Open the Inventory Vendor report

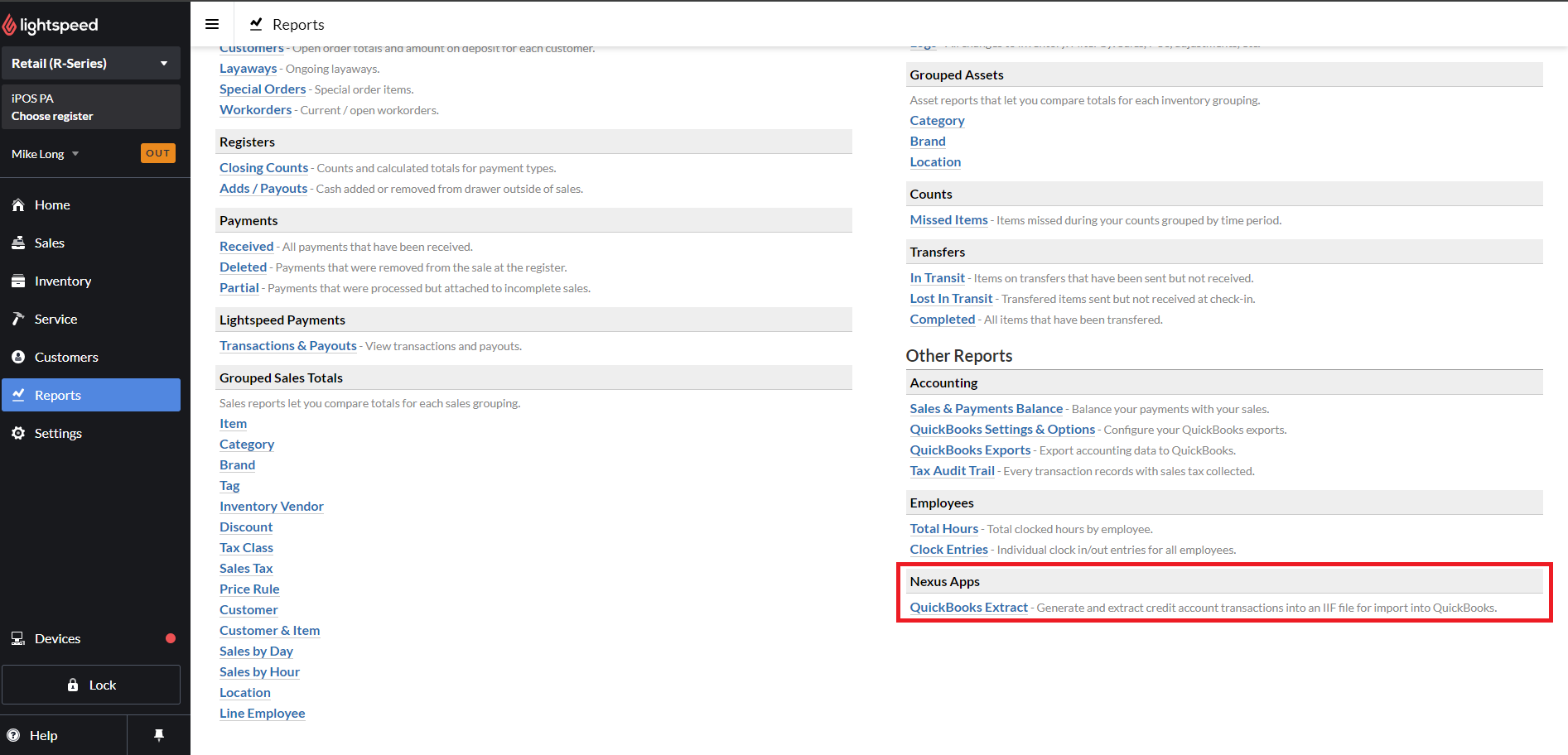(x=272, y=507)
